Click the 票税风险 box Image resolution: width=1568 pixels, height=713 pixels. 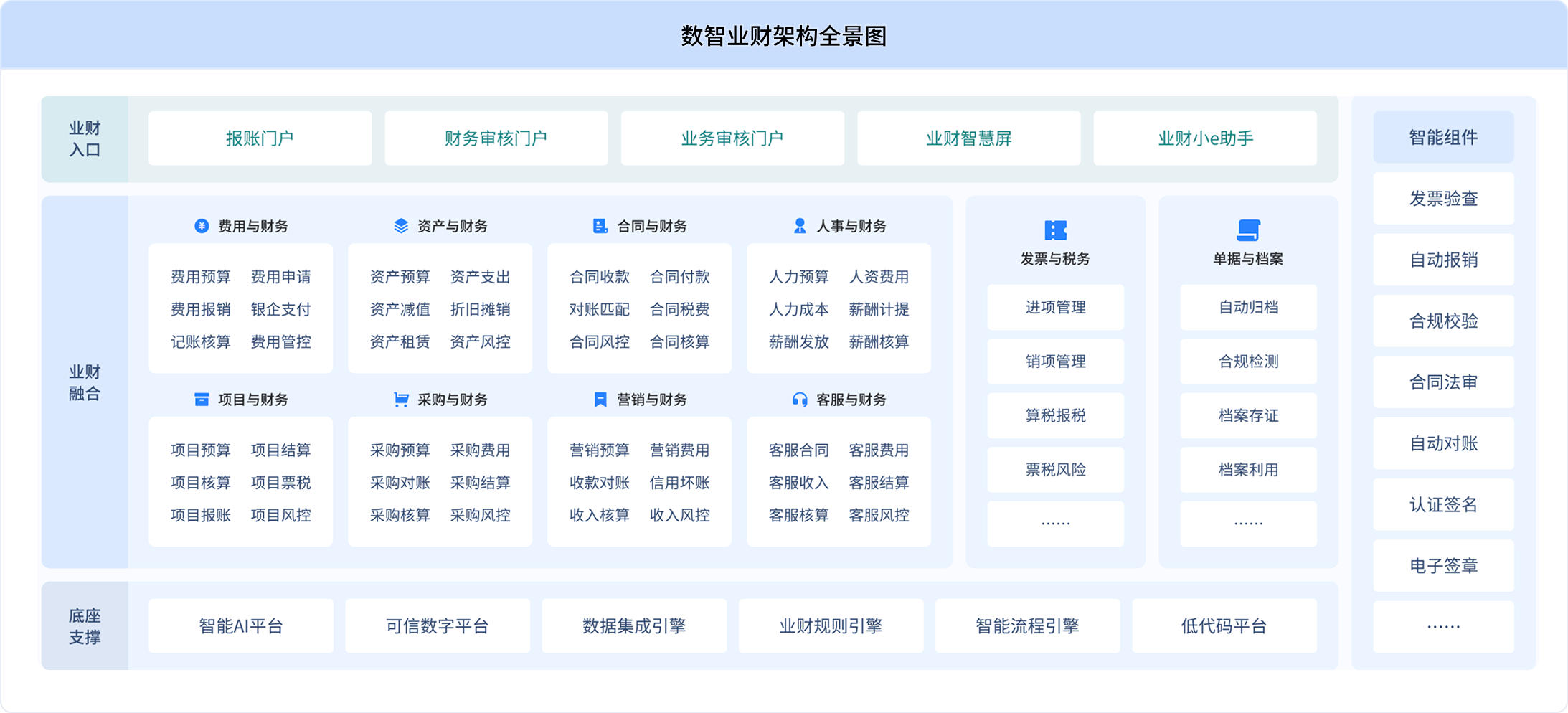(x=1055, y=470)
